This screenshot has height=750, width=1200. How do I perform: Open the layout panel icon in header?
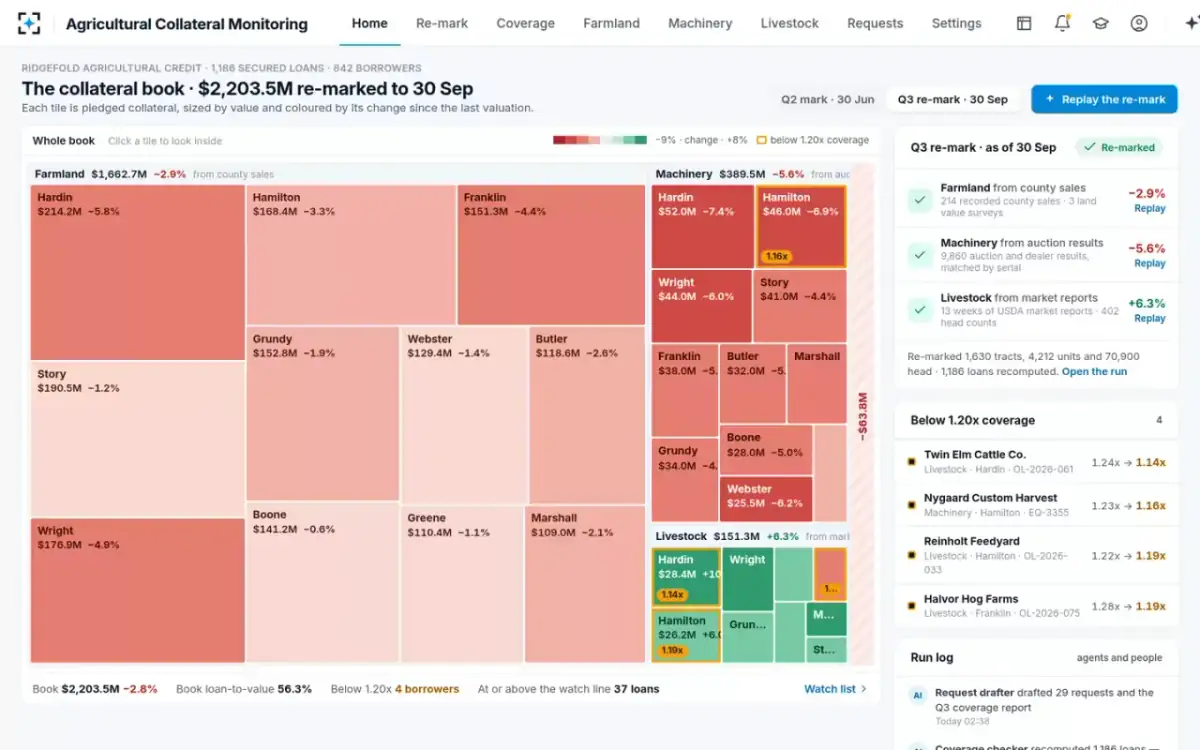pyautogui.click(x=1024, y=23)
